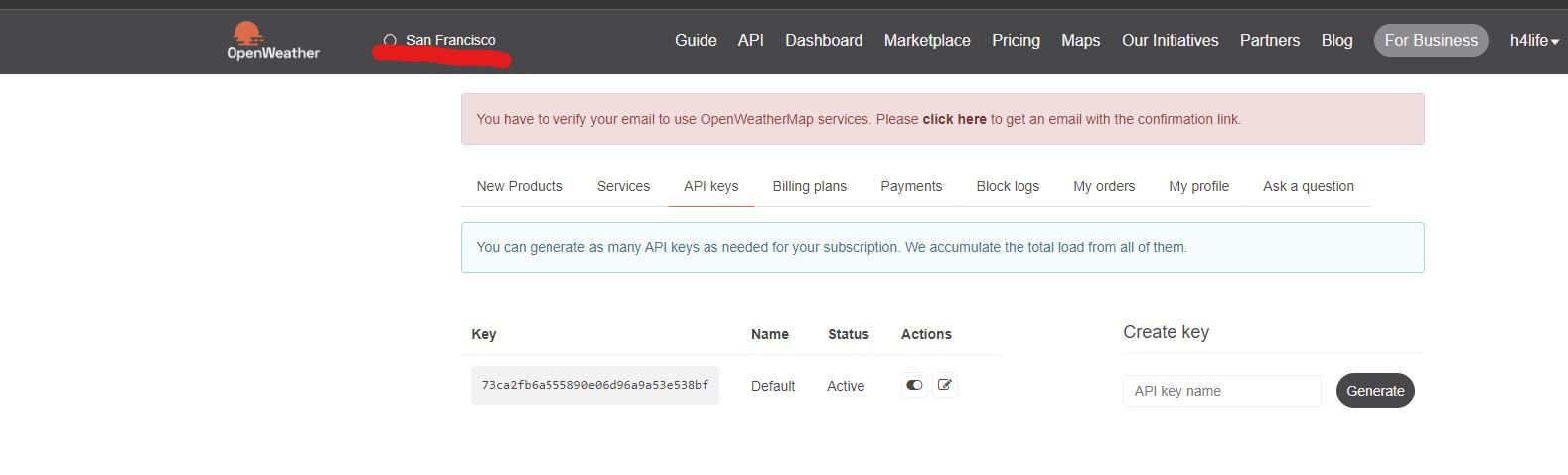Click the search icon beside San Francisco
Viewport: 1568px width, 475px height.
tap(391, 41)
